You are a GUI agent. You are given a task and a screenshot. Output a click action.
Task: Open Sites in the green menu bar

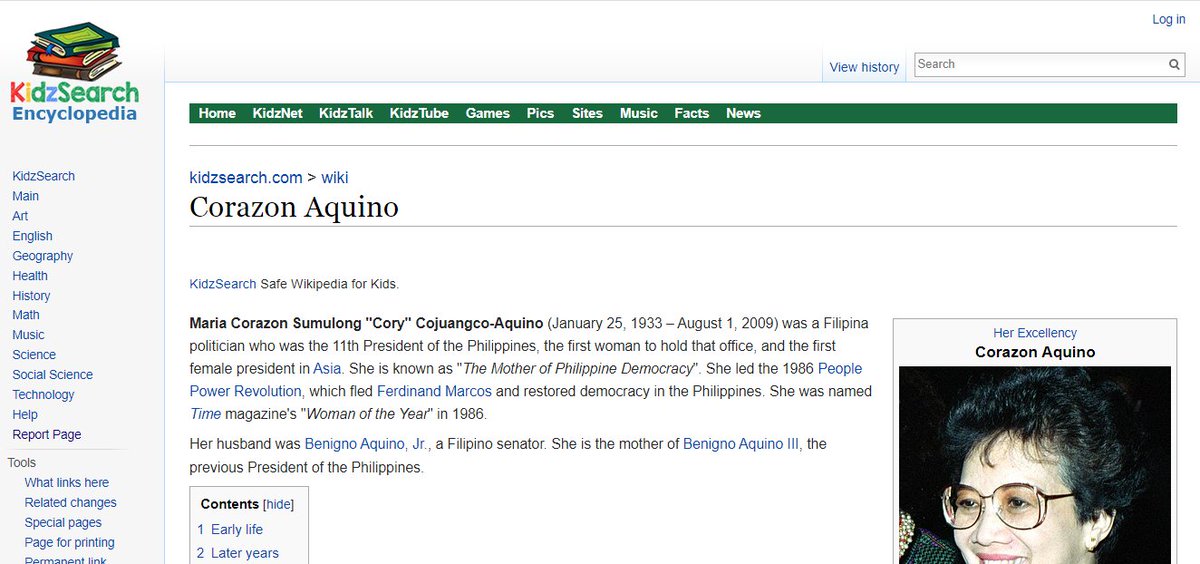click(x=587, y=113)
